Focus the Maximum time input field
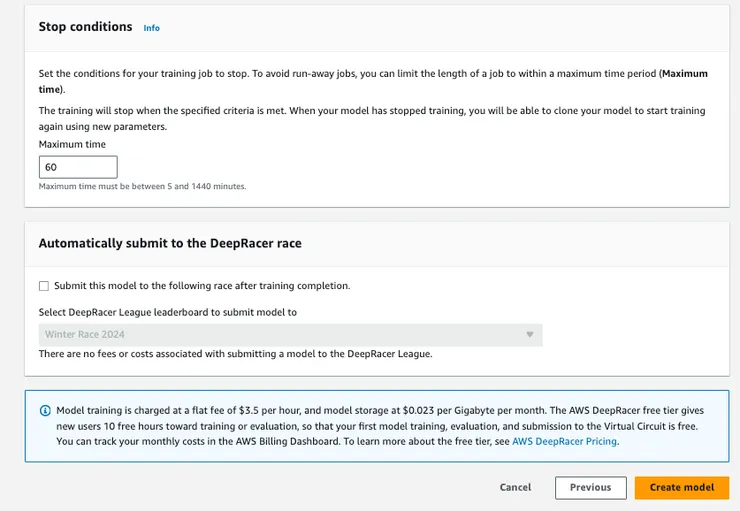This screenshot has width=740, height=511. 78,167
